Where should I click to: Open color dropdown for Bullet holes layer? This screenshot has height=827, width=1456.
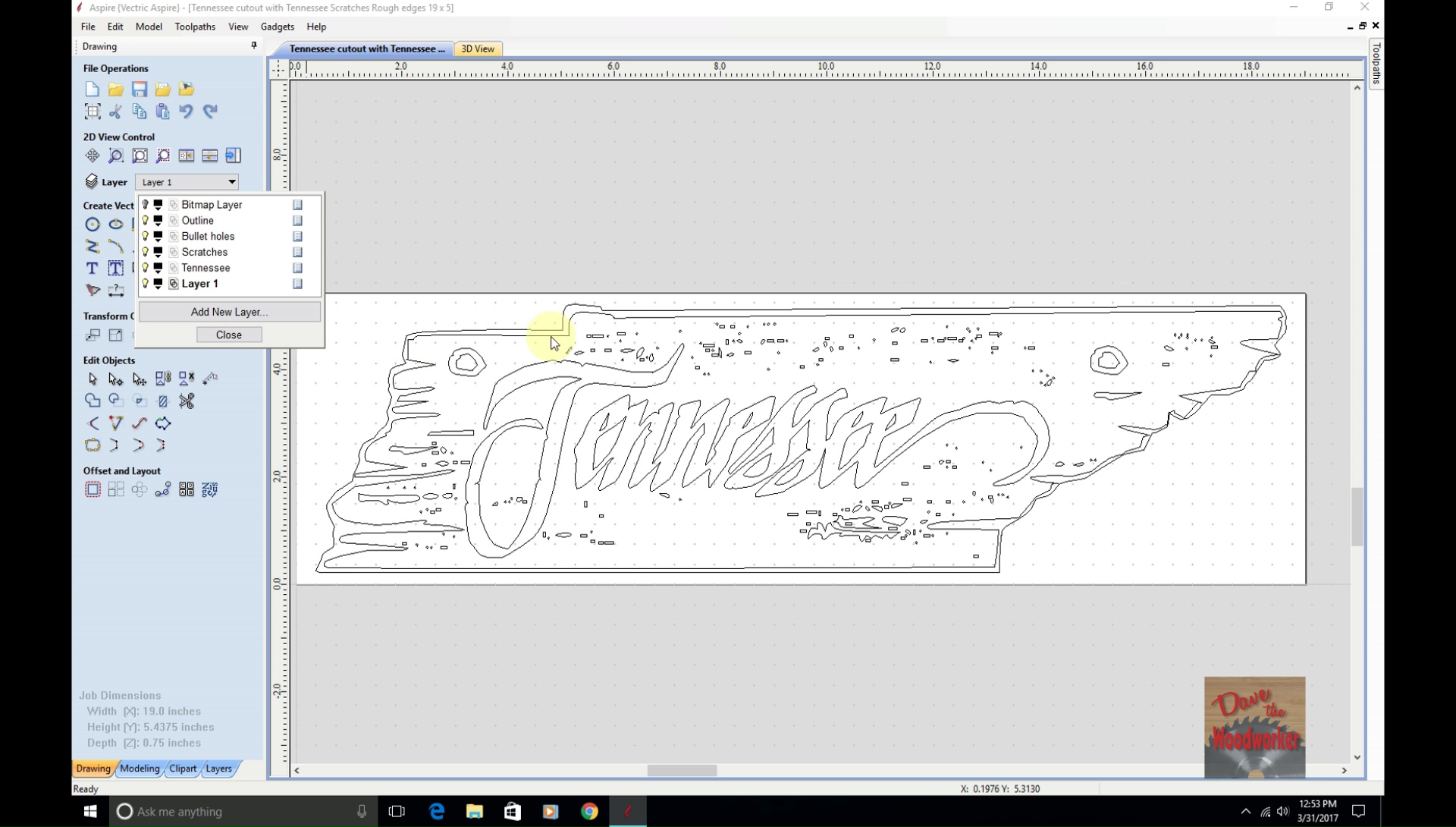(x=158, y=236)
